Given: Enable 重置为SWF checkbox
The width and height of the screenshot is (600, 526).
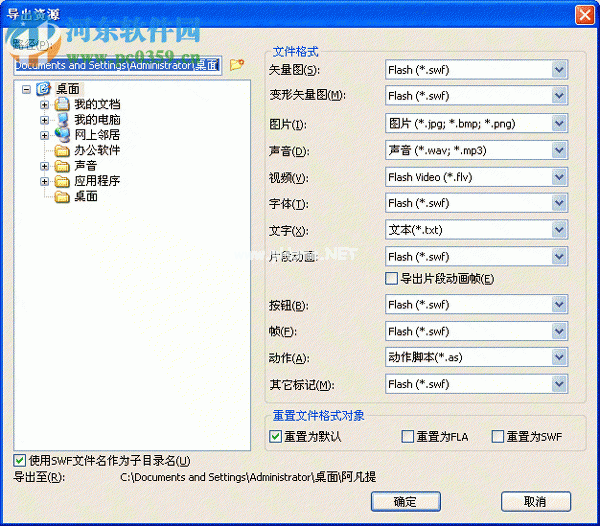Looking at the screenshot, I should [x=497, y=436].
